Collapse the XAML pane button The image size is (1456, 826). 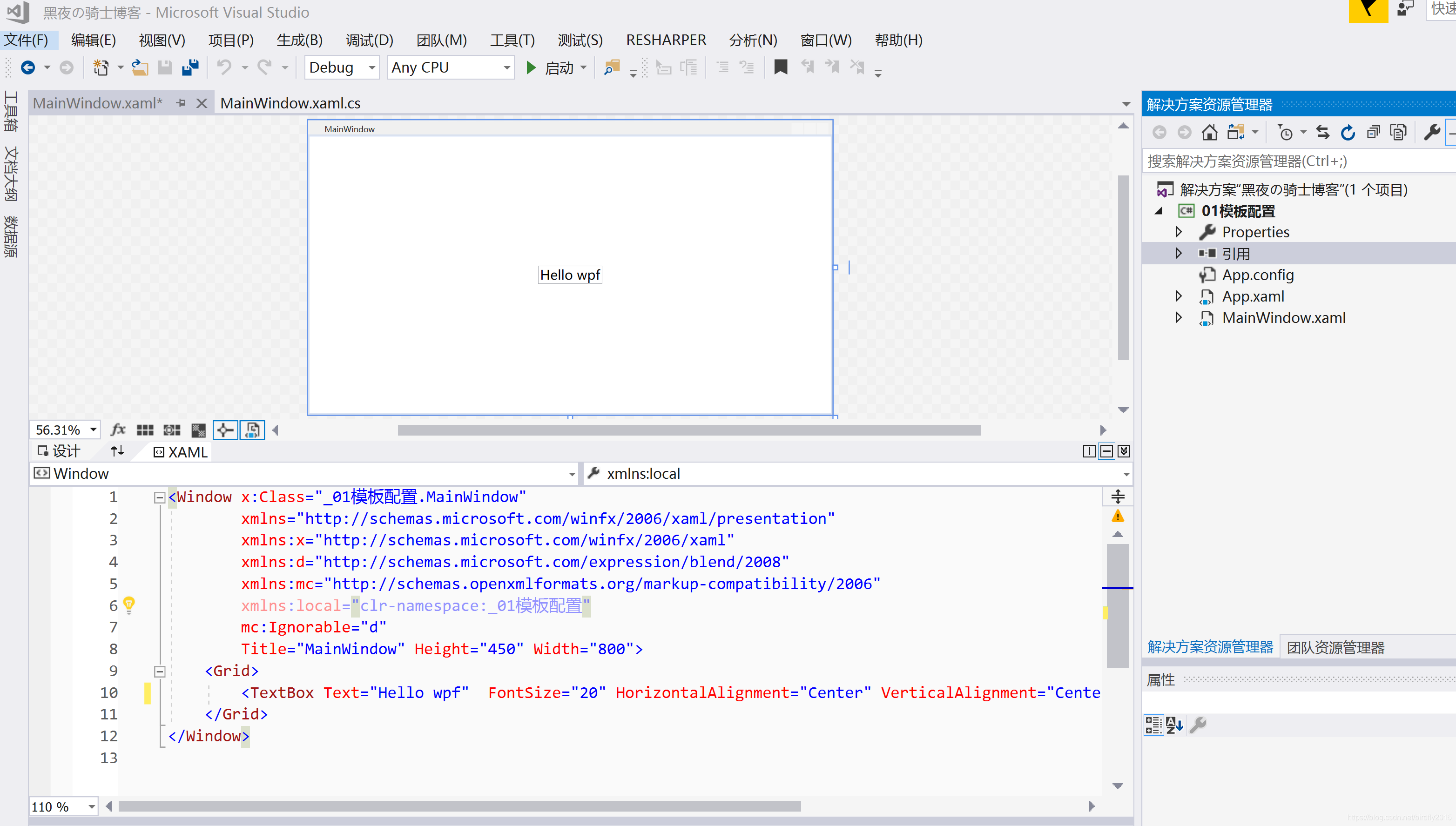1124,451
